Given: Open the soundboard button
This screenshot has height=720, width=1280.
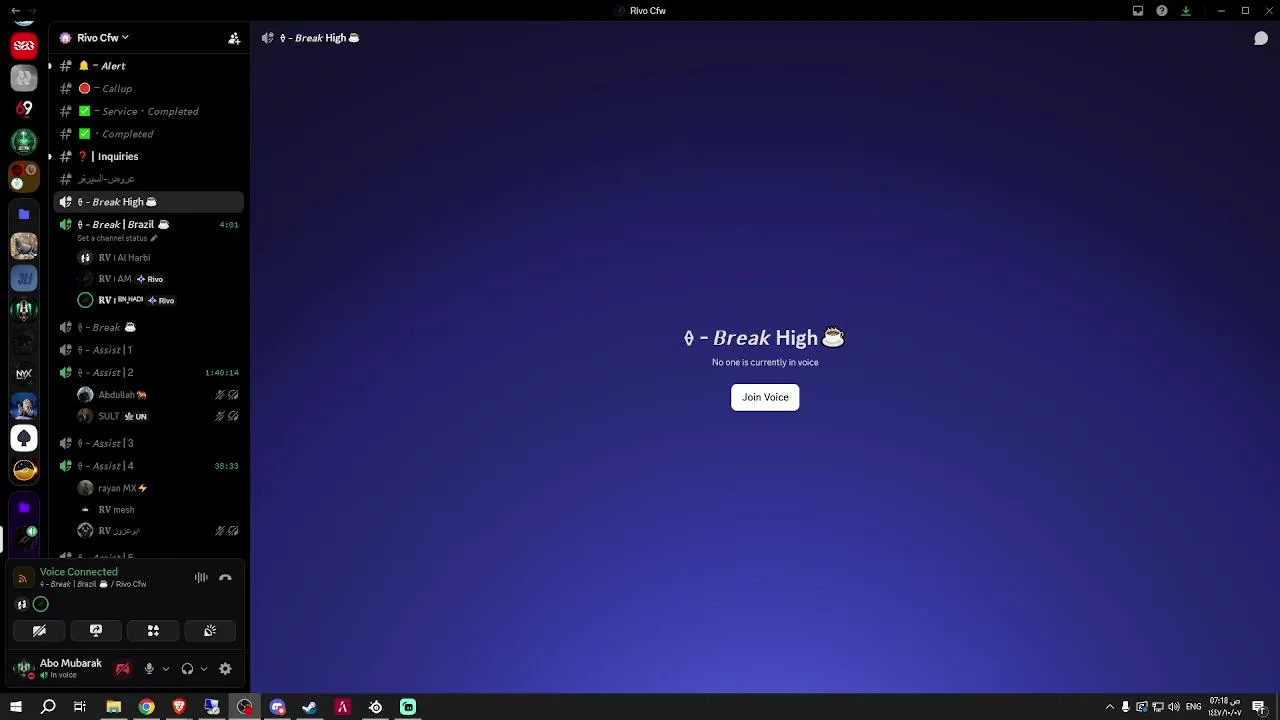Looking at the screenshot, I should click(210, 631).
